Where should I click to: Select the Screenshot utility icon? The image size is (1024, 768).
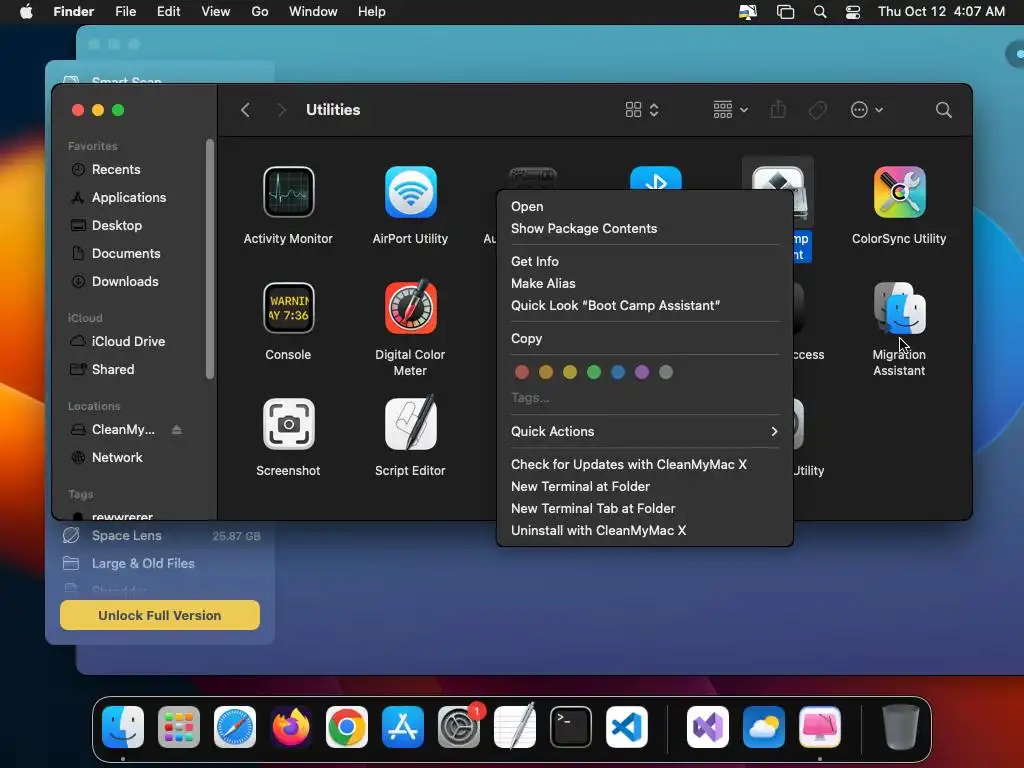288,424
